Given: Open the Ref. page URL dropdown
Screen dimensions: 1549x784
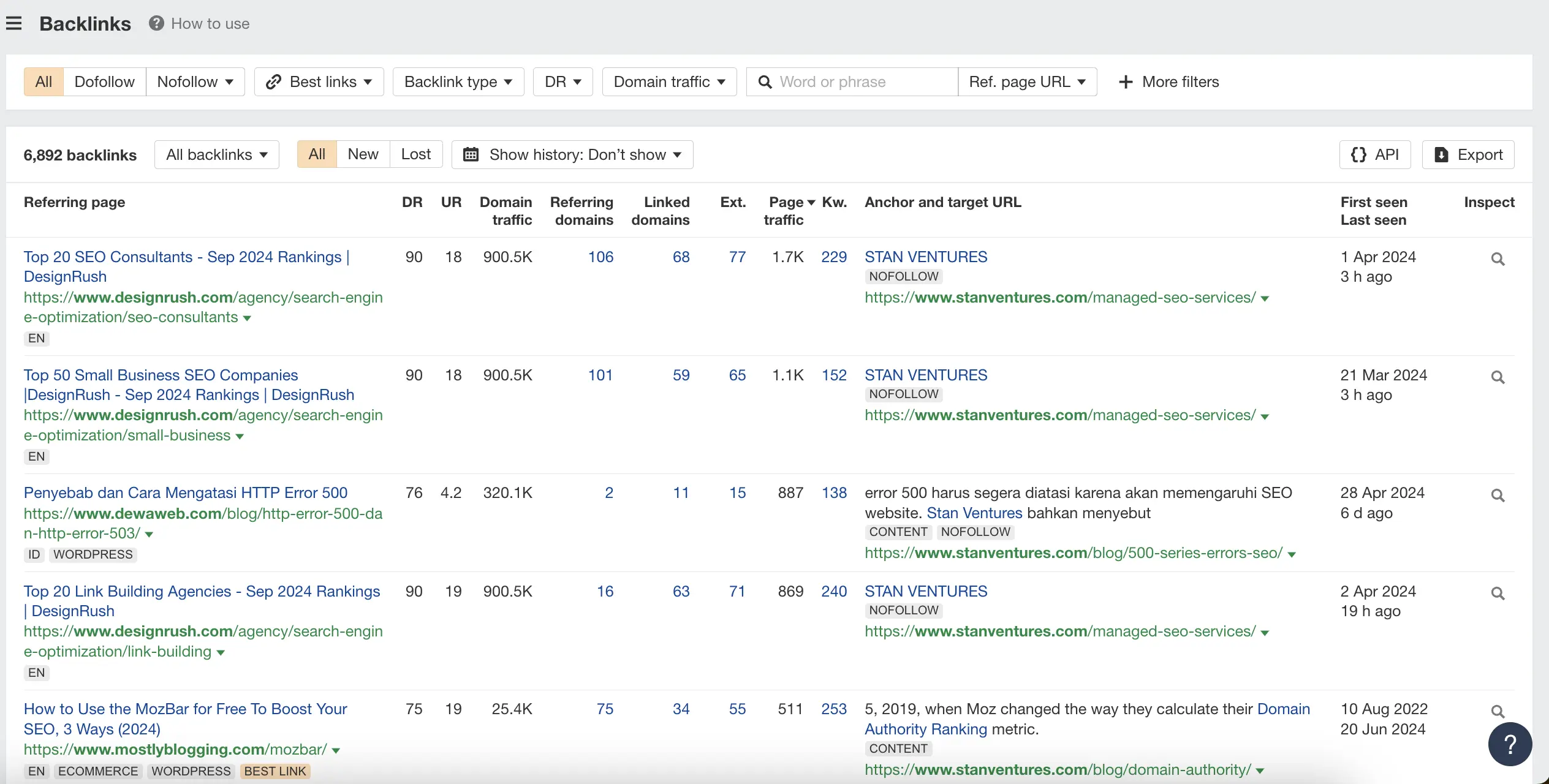Looking at the screenshot, I should pyautogui.click(x=1028, y=82).
